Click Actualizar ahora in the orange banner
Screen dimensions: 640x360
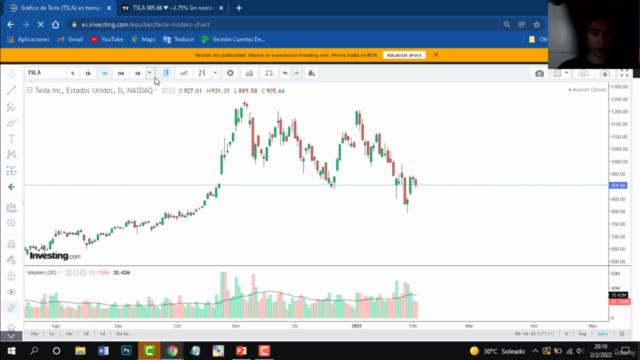[x=404, y=55]
